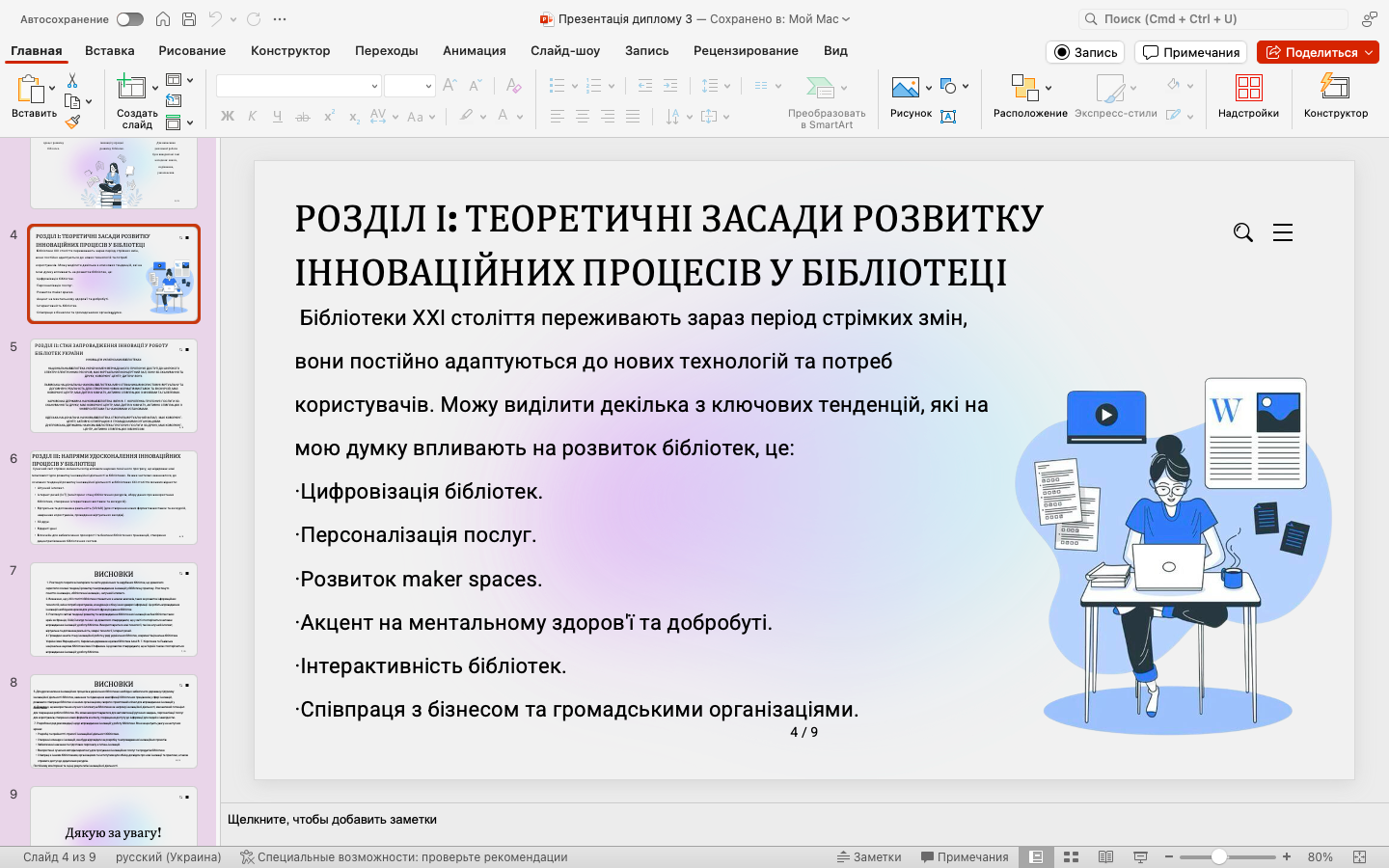Image resolution: width=1389 pixels, height=868 pixels.
Task: Expand the Создать слайд dropdown arrow
Action: click(155, 88)
